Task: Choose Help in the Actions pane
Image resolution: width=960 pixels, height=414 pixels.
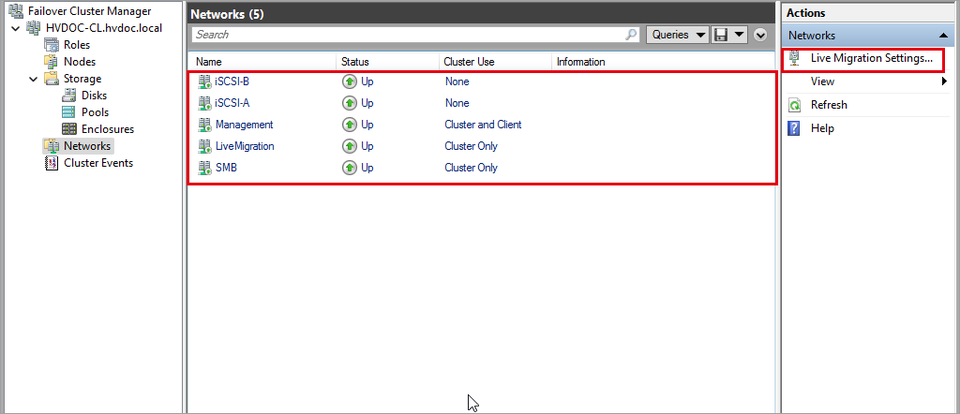Action: coord(822,128)
